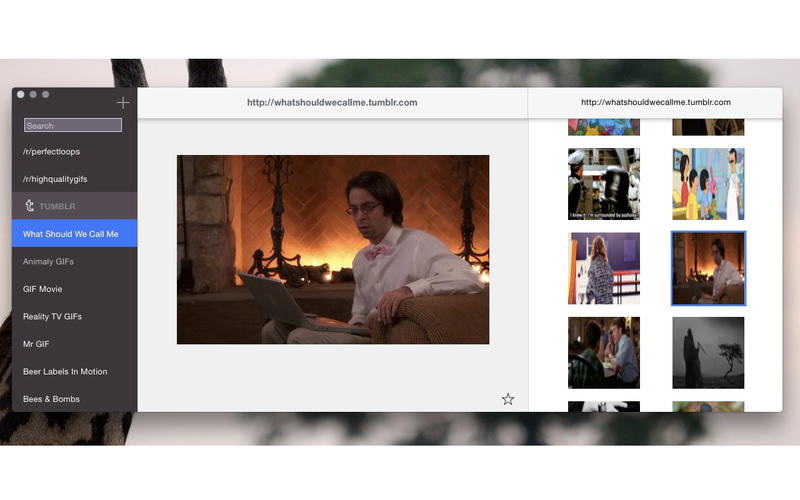
Task: Select the Mr GIF feed
Action: coord(39,344)
